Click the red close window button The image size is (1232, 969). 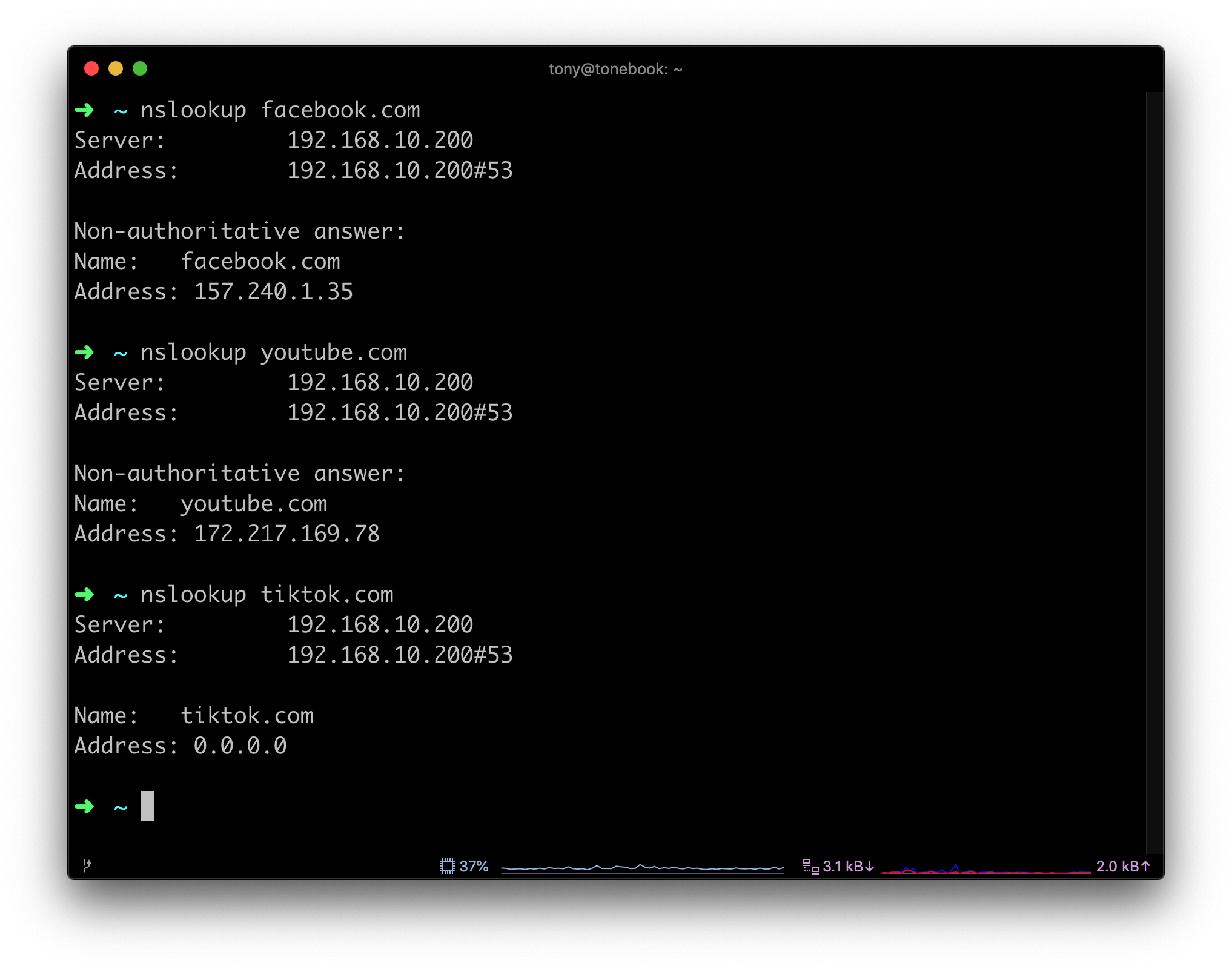coord(91,68)
